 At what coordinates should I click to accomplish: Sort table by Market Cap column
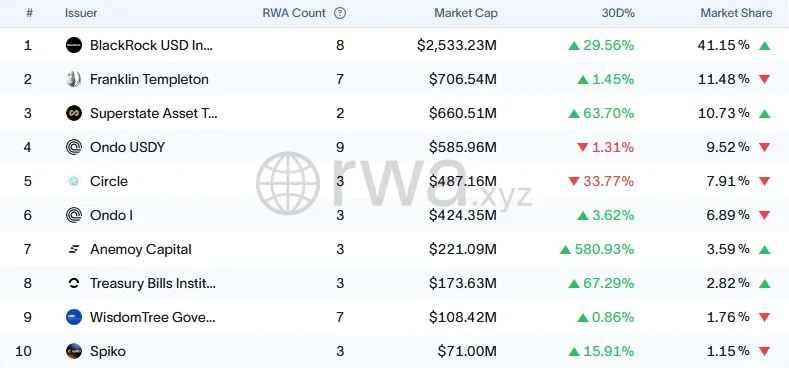(465, 13)
